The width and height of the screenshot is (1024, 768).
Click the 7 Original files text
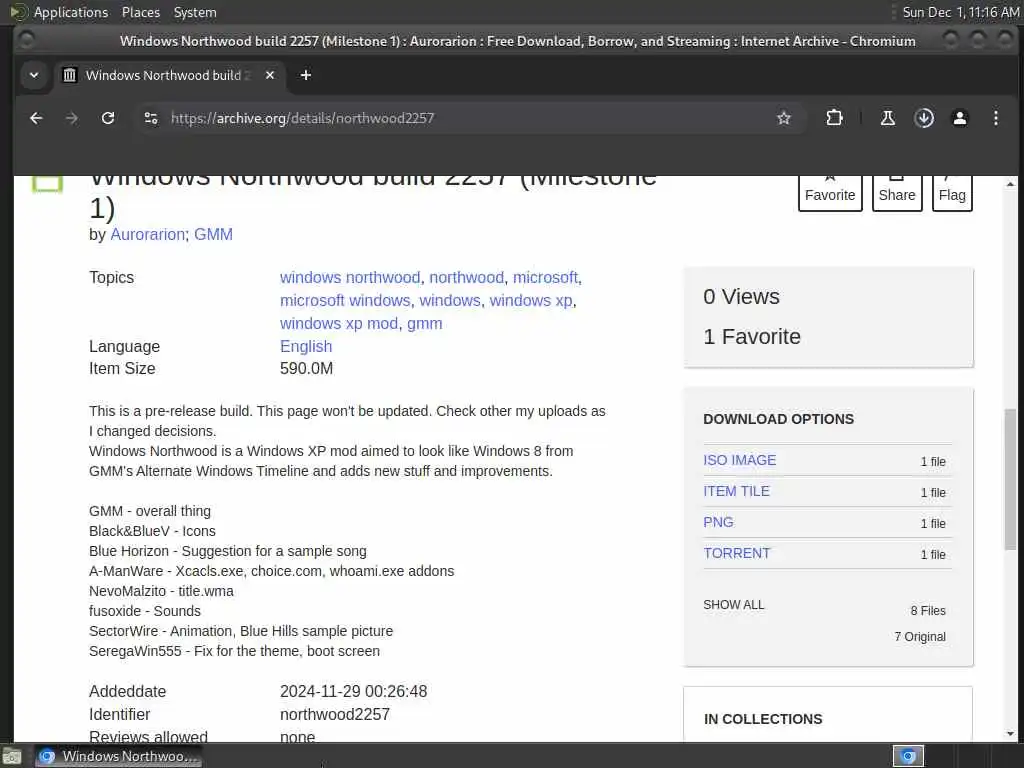(920, 637)
